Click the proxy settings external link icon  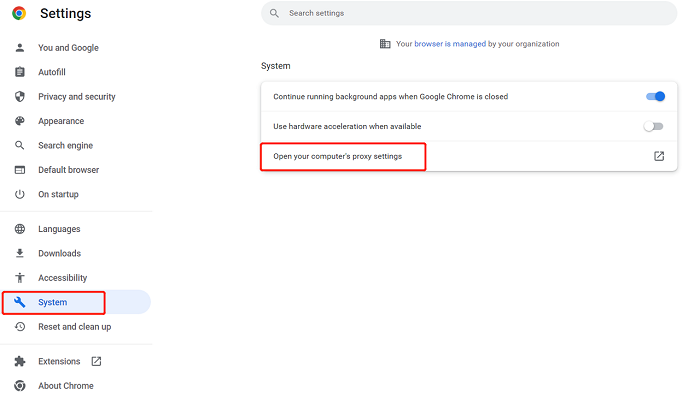(x=659, y=156)
